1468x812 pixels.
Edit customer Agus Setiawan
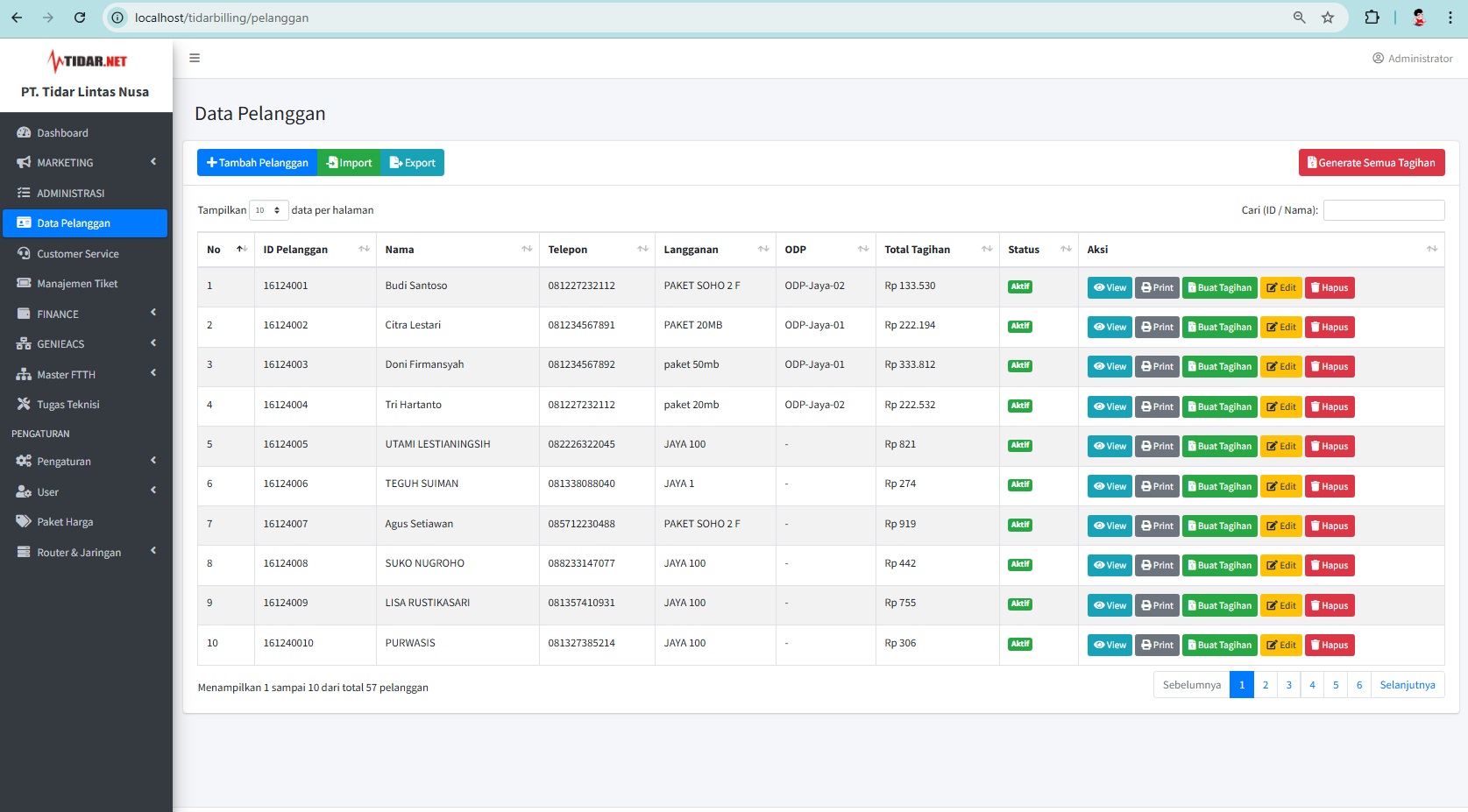point(1281,526)
